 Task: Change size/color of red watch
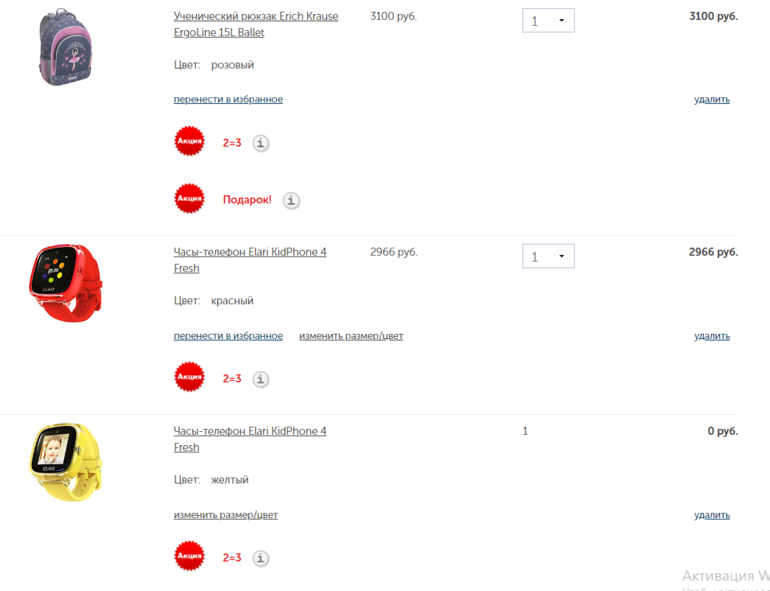pos(351,336)
